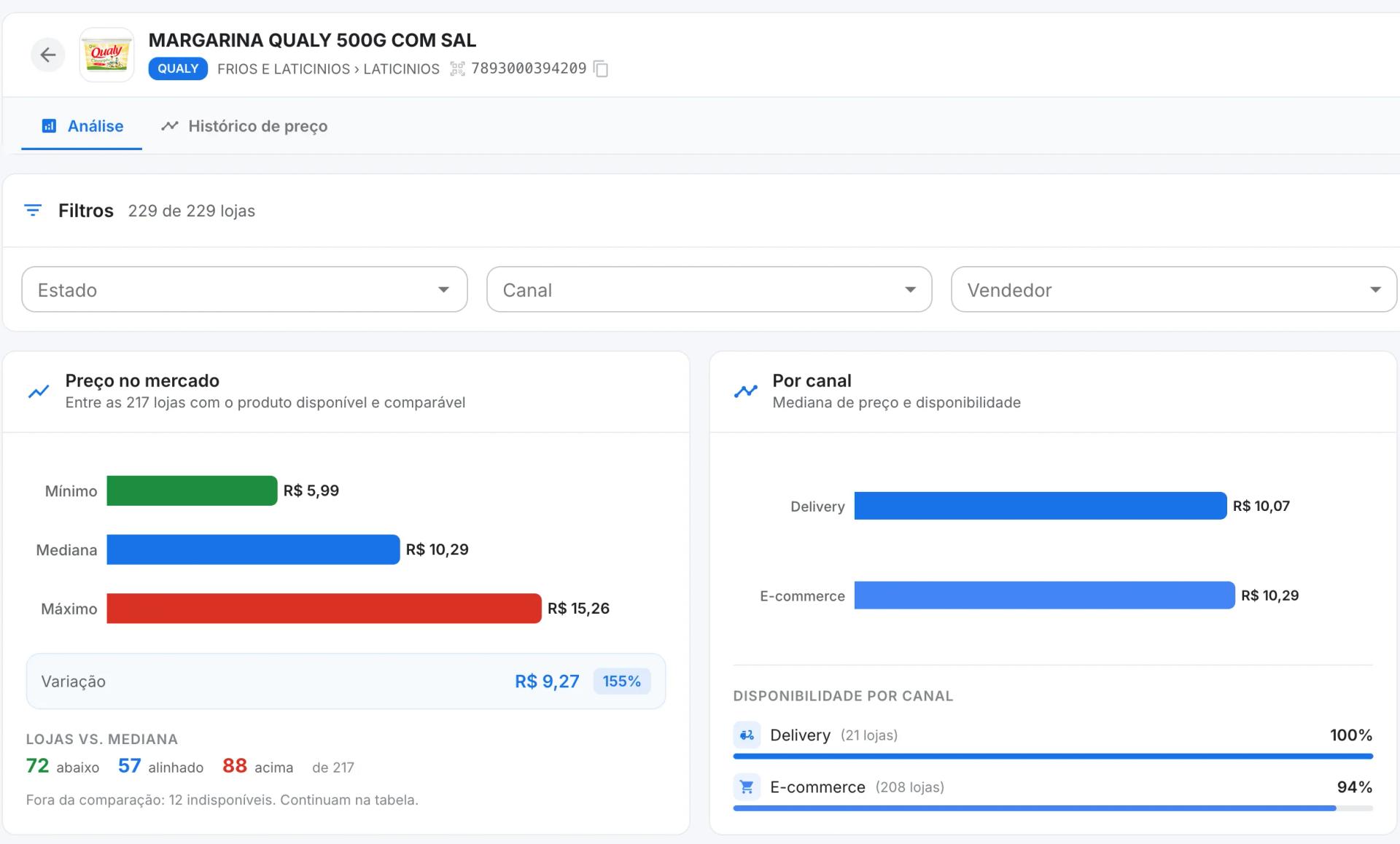The width and height of the screenshot is (1400, 844).
Task: Click the blue Mediana bar
Action: click(x=253, y=550)
